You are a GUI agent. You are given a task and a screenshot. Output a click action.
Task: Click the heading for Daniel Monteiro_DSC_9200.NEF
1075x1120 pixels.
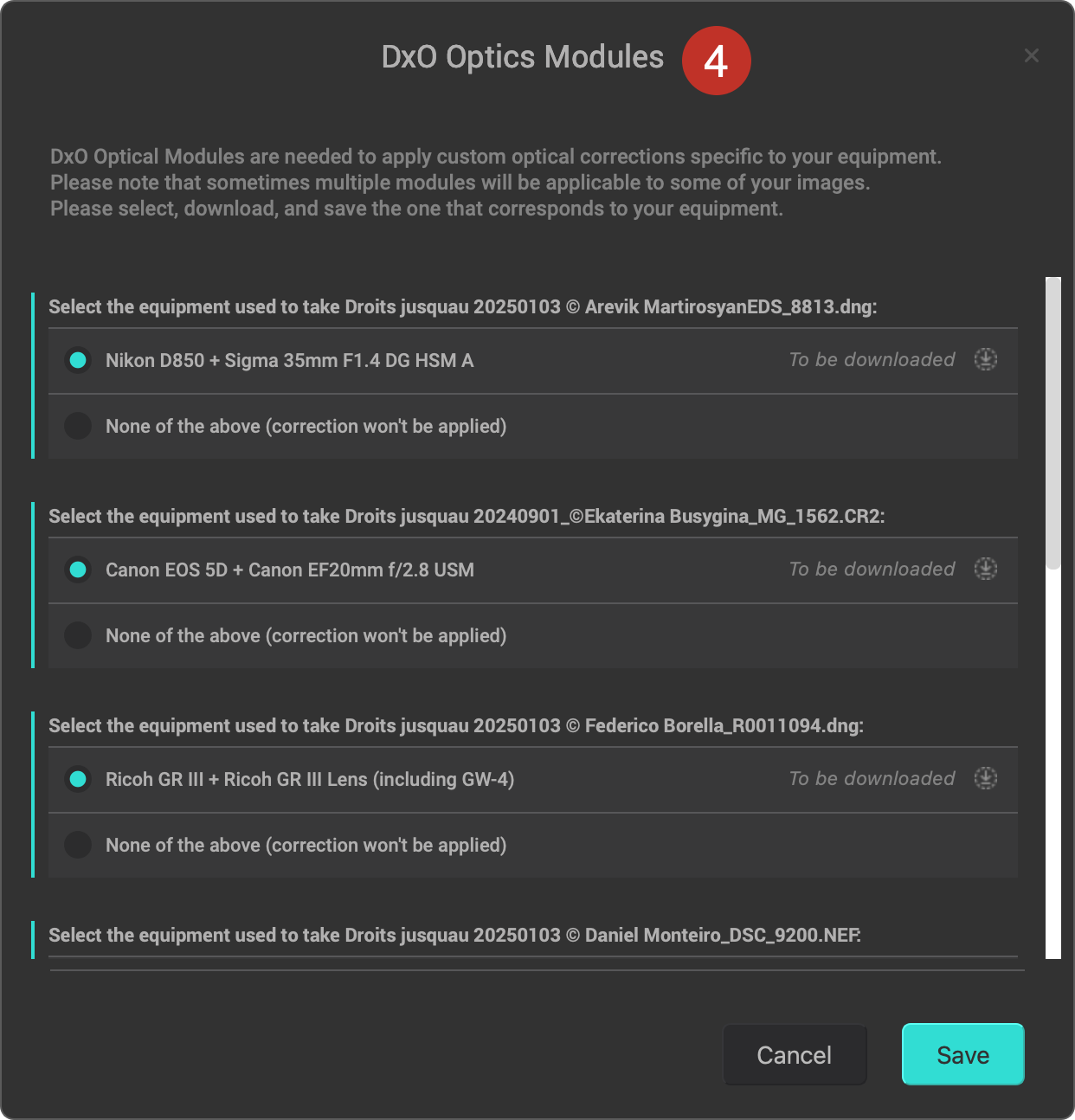click(455, 935)
